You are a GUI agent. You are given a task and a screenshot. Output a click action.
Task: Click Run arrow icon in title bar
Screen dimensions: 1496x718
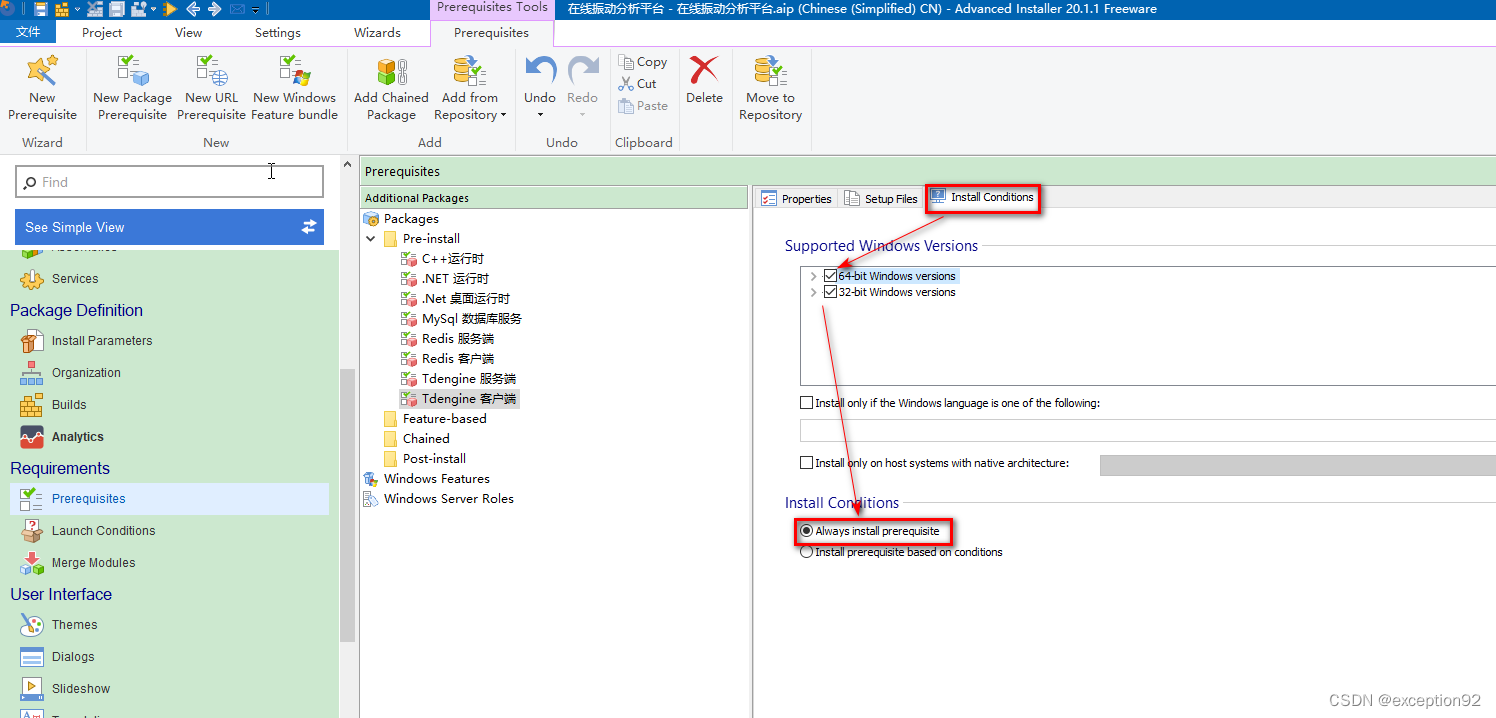[170, 9]
